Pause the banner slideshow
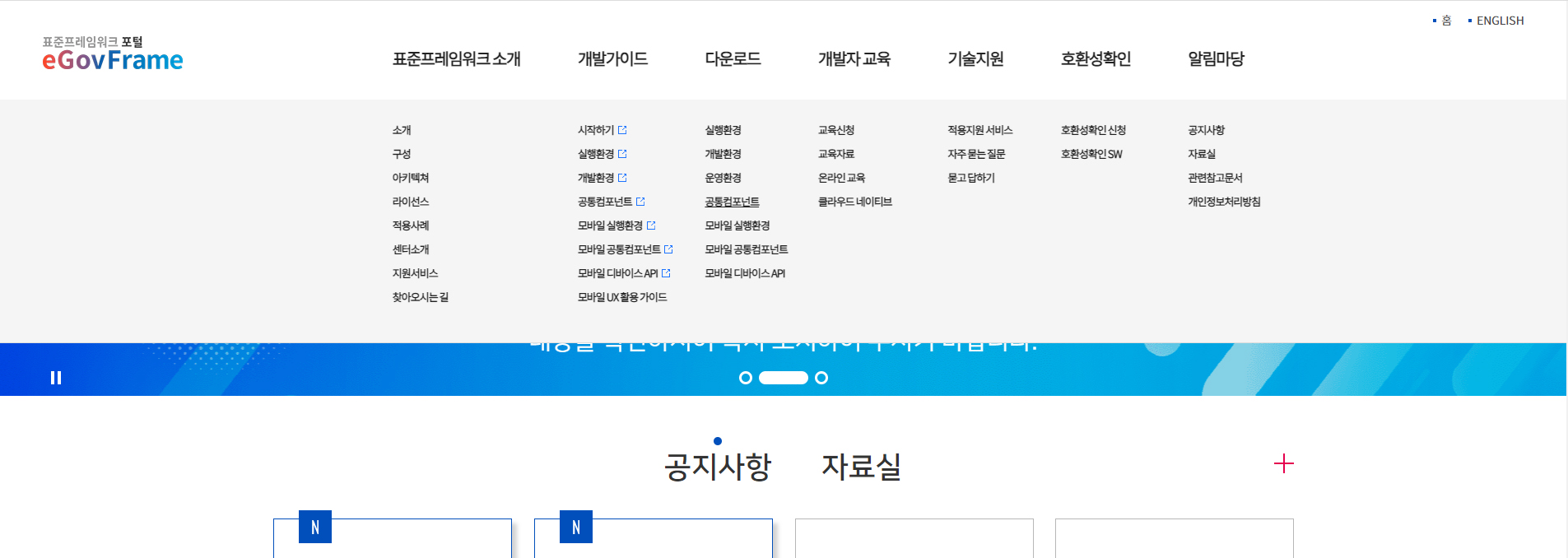This screenshot has width=1568, height=558. [x=56, y=378]
